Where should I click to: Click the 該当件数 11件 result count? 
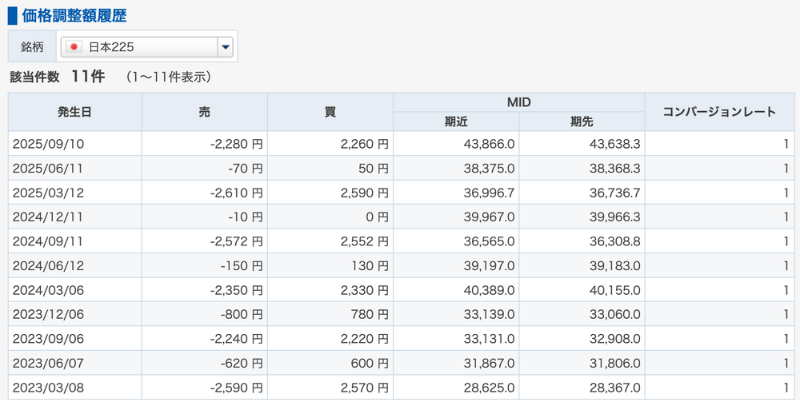[x=57, y=77]
